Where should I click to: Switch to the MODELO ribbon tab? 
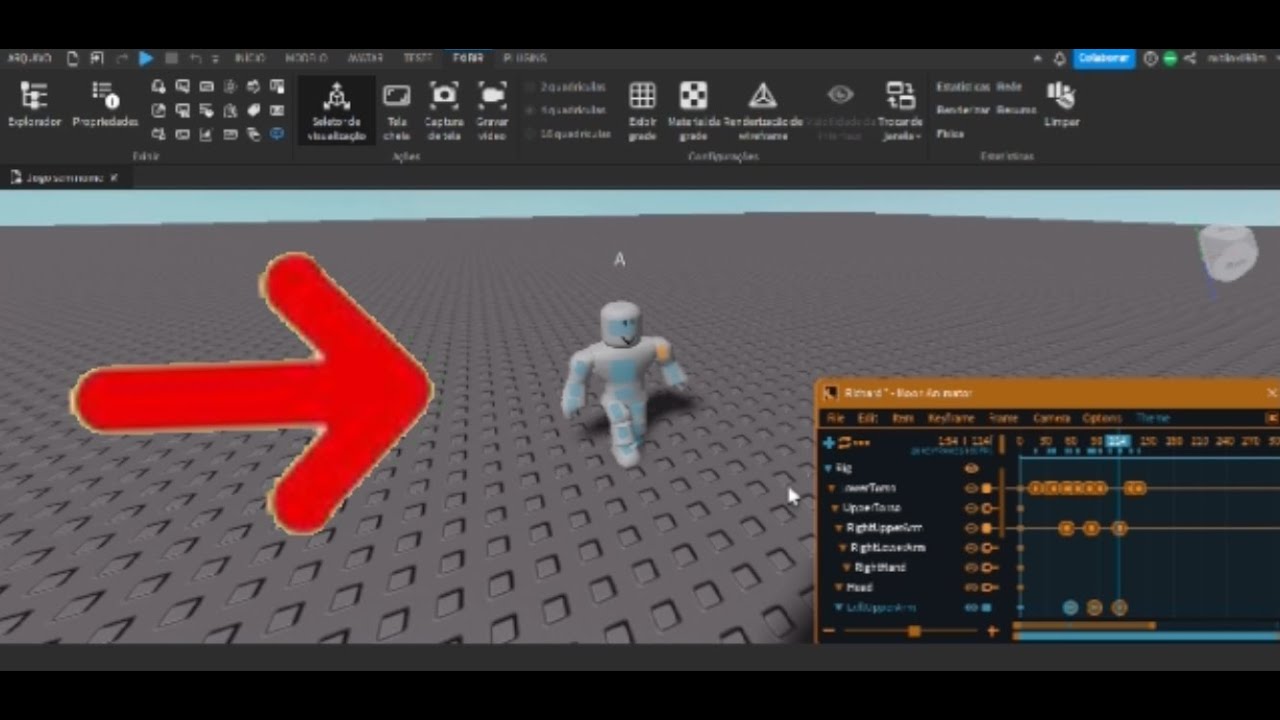click(x=306, y=58)
